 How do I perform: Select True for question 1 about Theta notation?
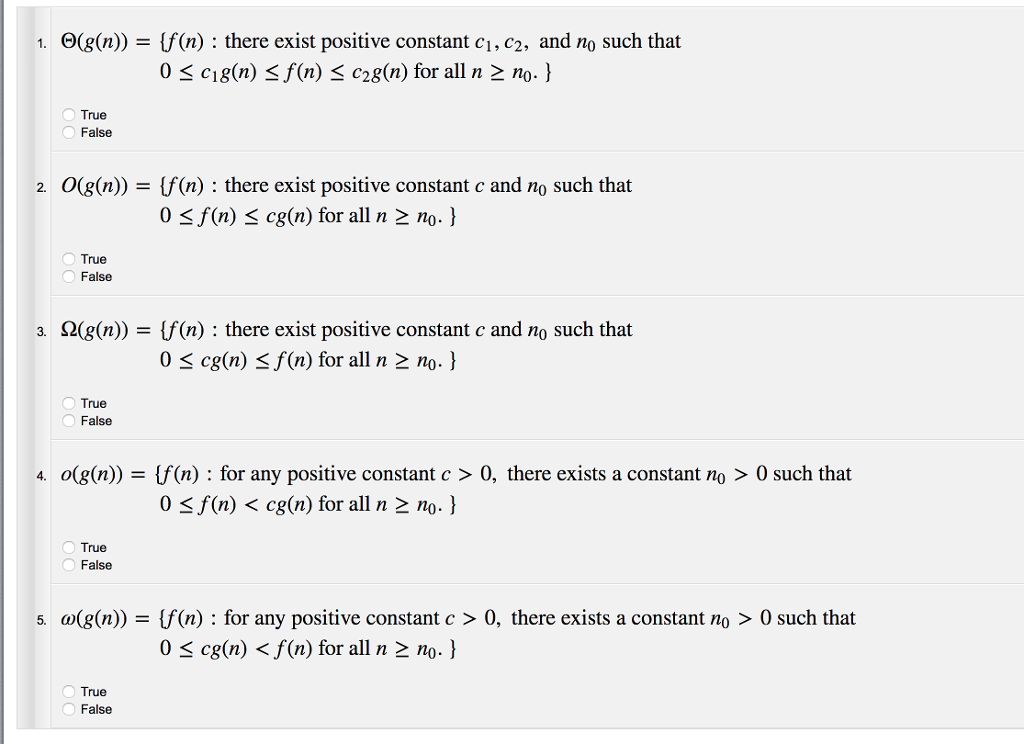click(x=68, y=115)
